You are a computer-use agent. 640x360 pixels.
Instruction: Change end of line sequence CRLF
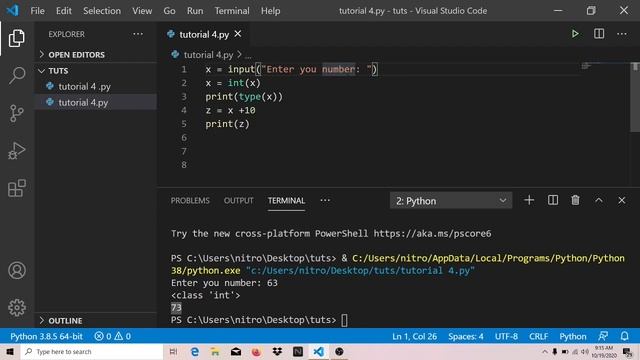pyautogui.click(x=538, y=336)
